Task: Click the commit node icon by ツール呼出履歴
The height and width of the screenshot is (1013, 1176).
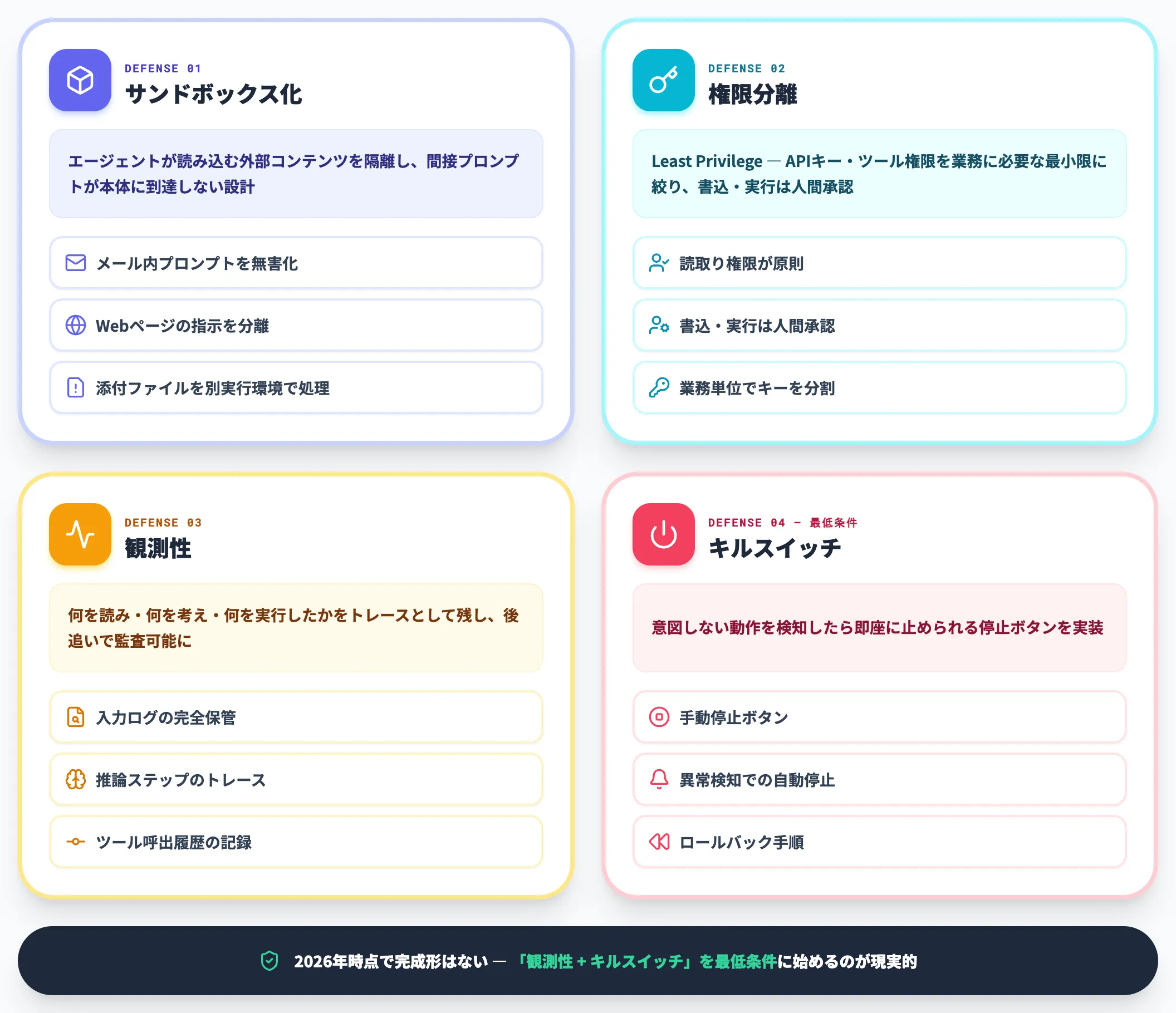Action: [76, 842]
